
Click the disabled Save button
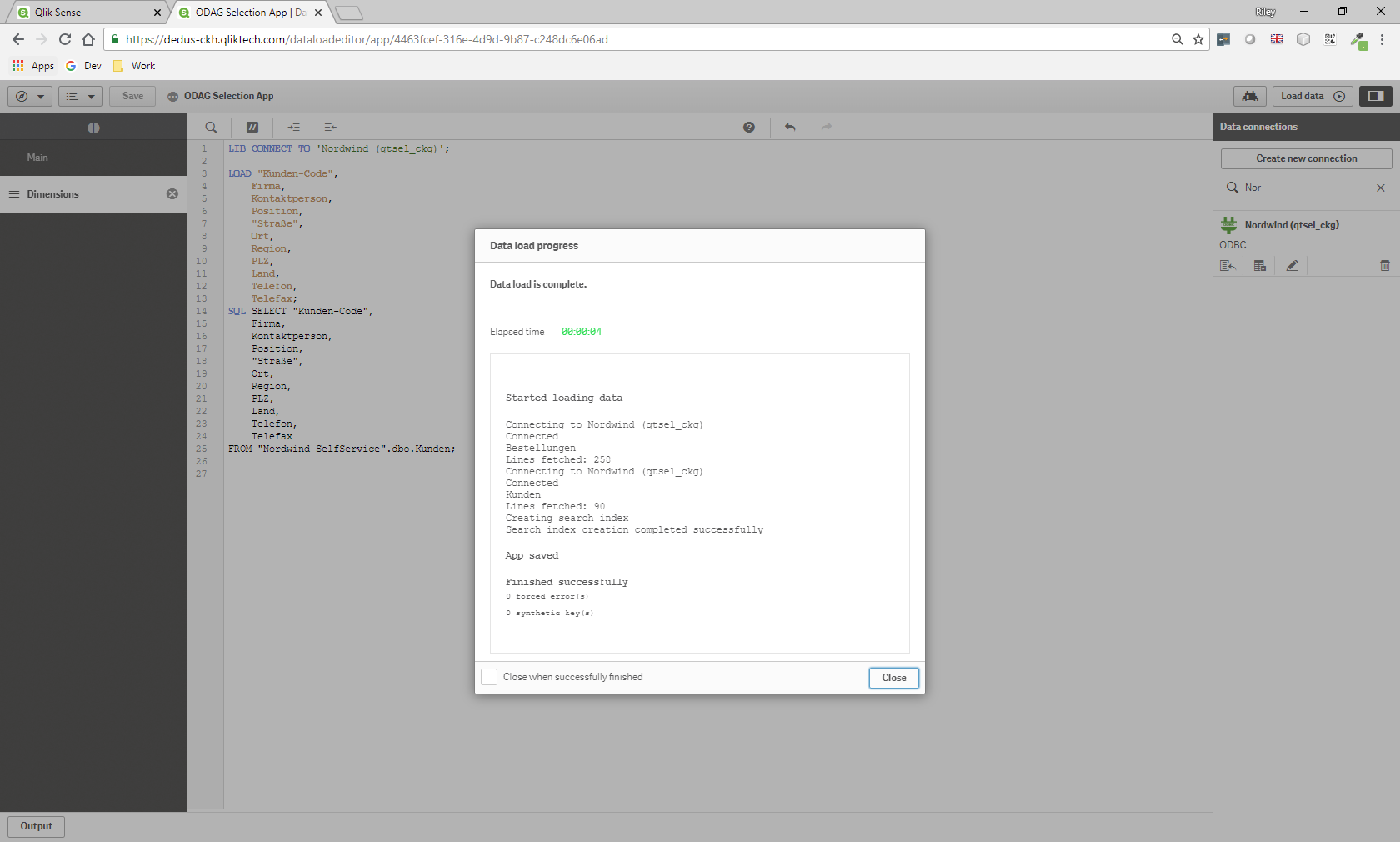(x=132, y=97)
